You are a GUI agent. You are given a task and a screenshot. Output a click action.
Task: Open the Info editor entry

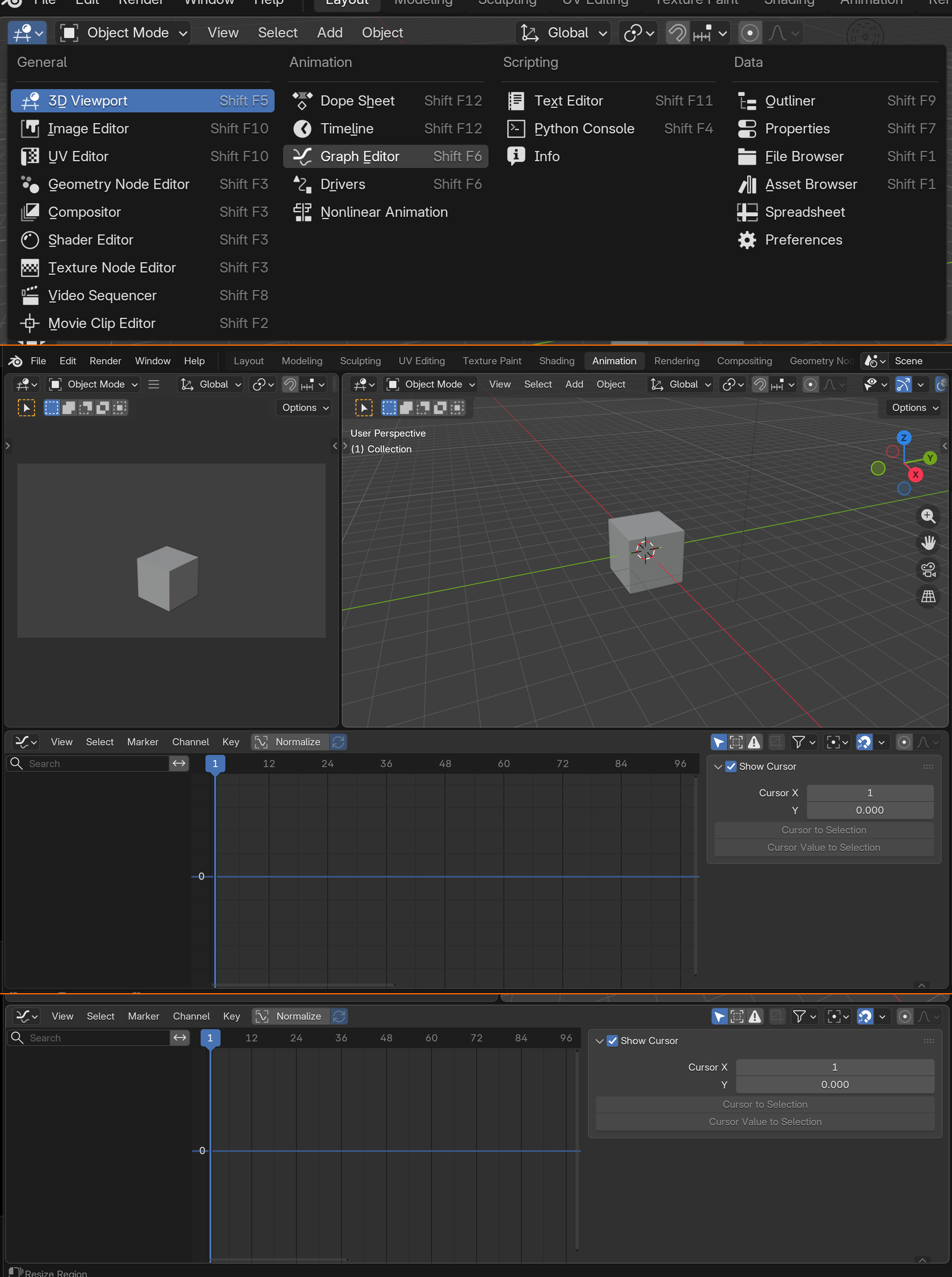[x=609, y=157]
